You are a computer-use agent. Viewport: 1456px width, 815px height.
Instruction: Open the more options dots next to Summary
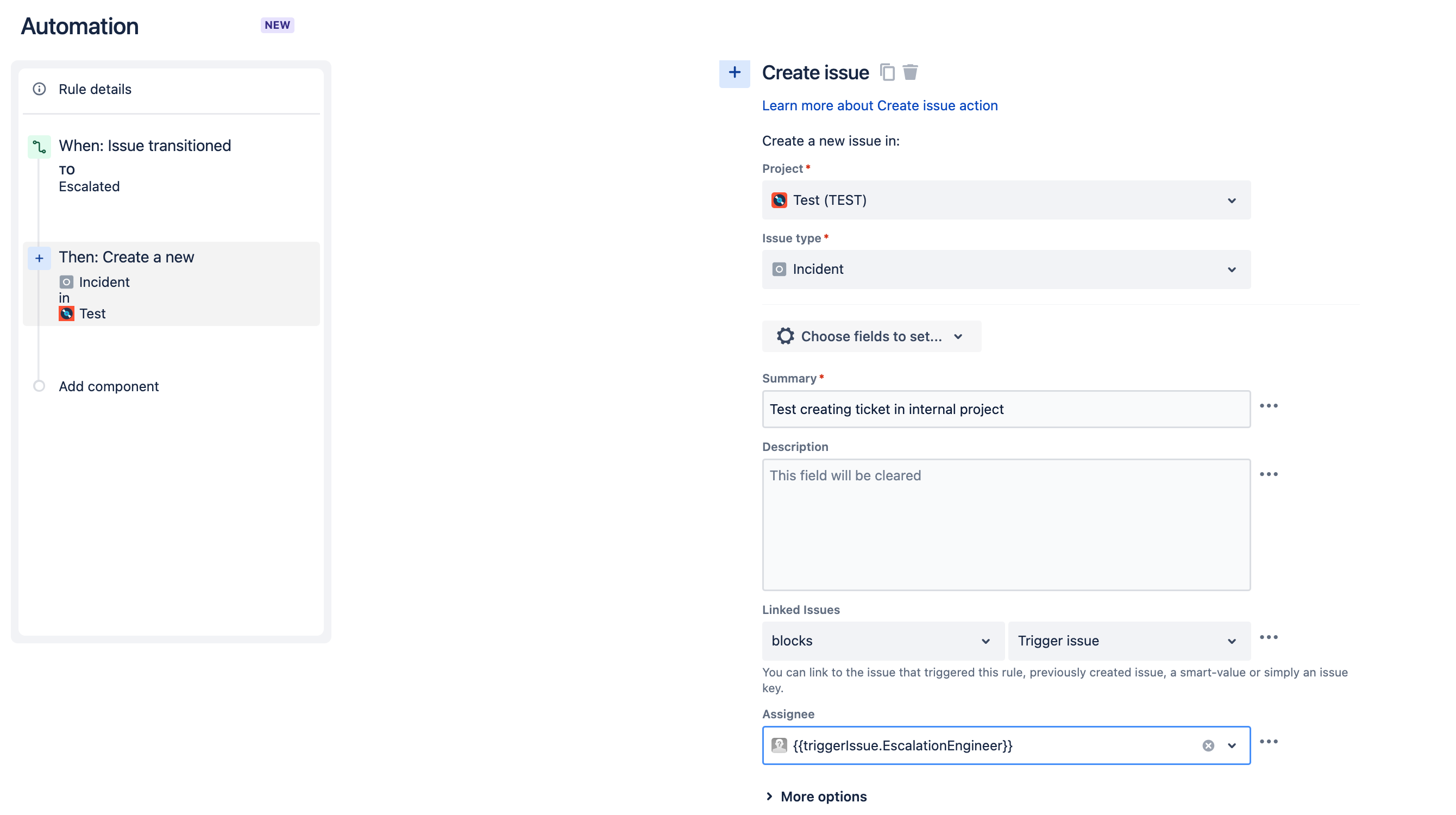1269,406
